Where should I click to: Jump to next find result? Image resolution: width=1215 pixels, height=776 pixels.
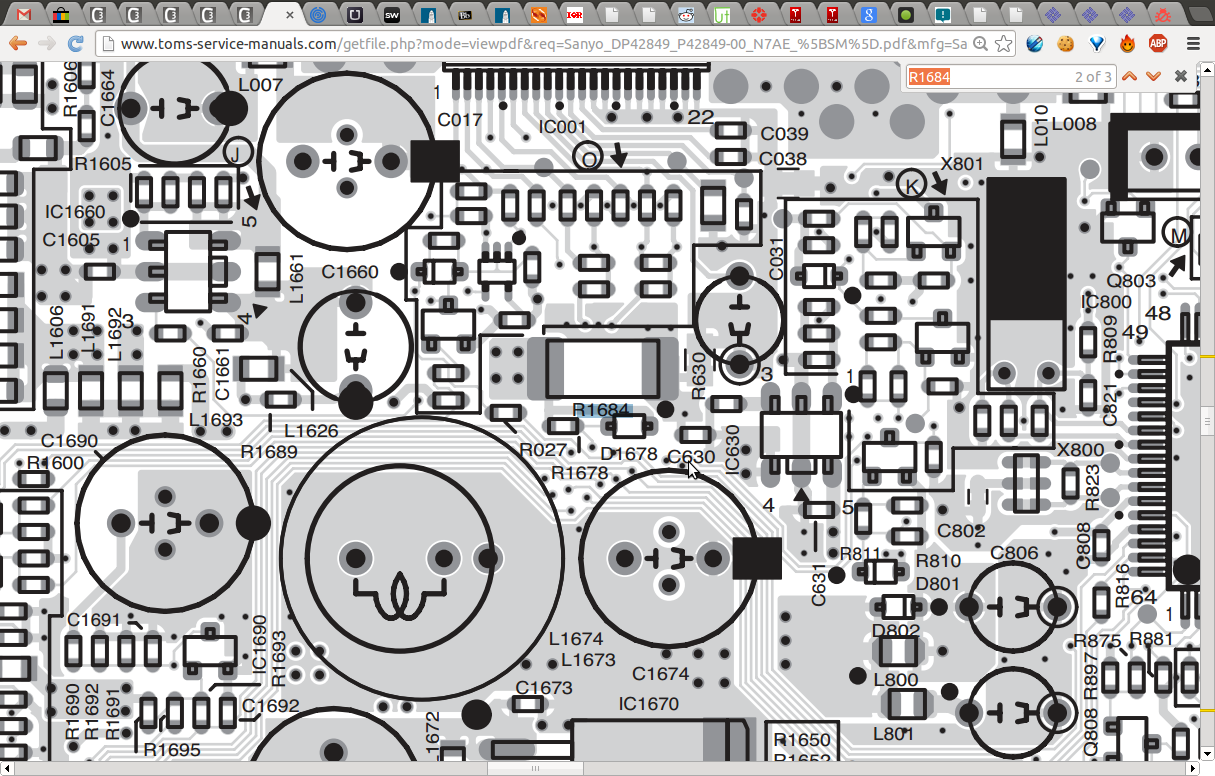[1153, 77]
